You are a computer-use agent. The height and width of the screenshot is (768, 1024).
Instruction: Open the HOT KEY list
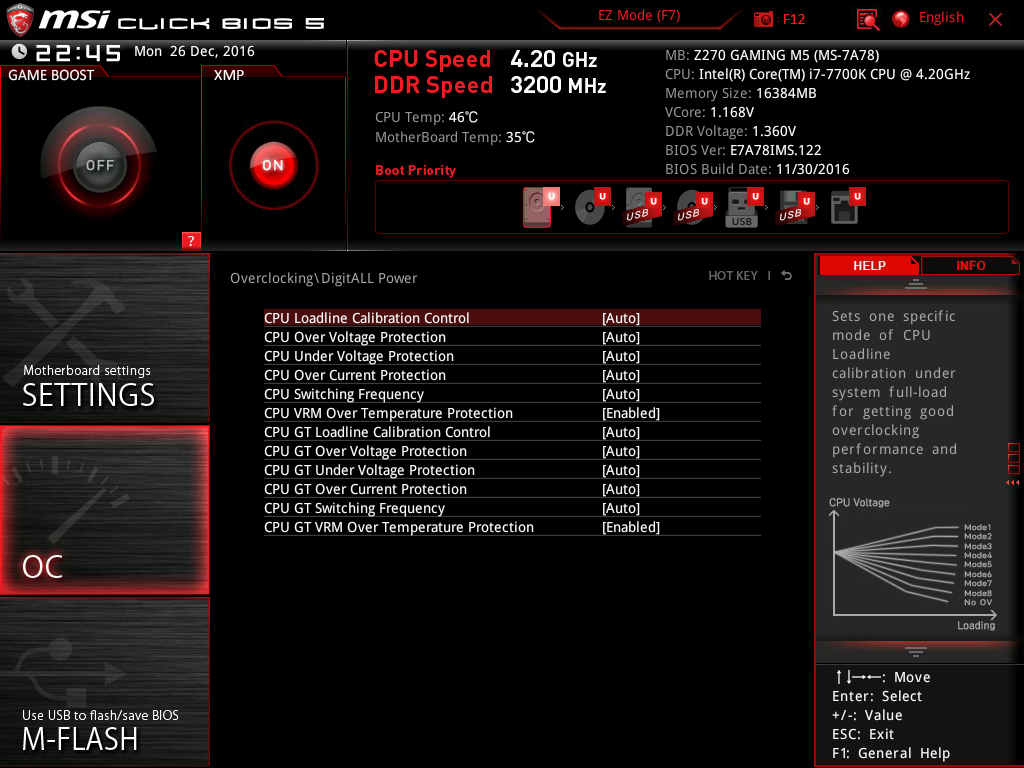pos(733,276)
